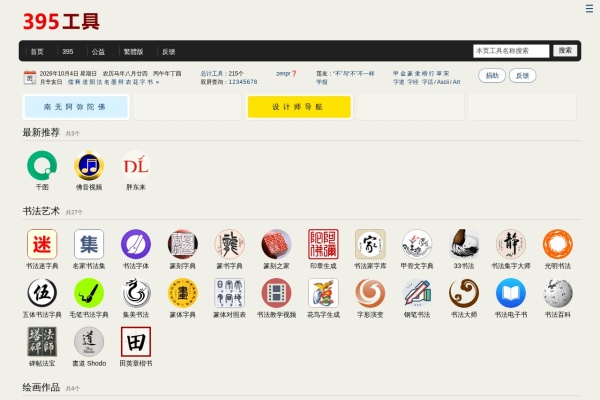Open the 篆刻之家 seal icon
This screenshot has width=600, height=400.
[x=276, y=244]
